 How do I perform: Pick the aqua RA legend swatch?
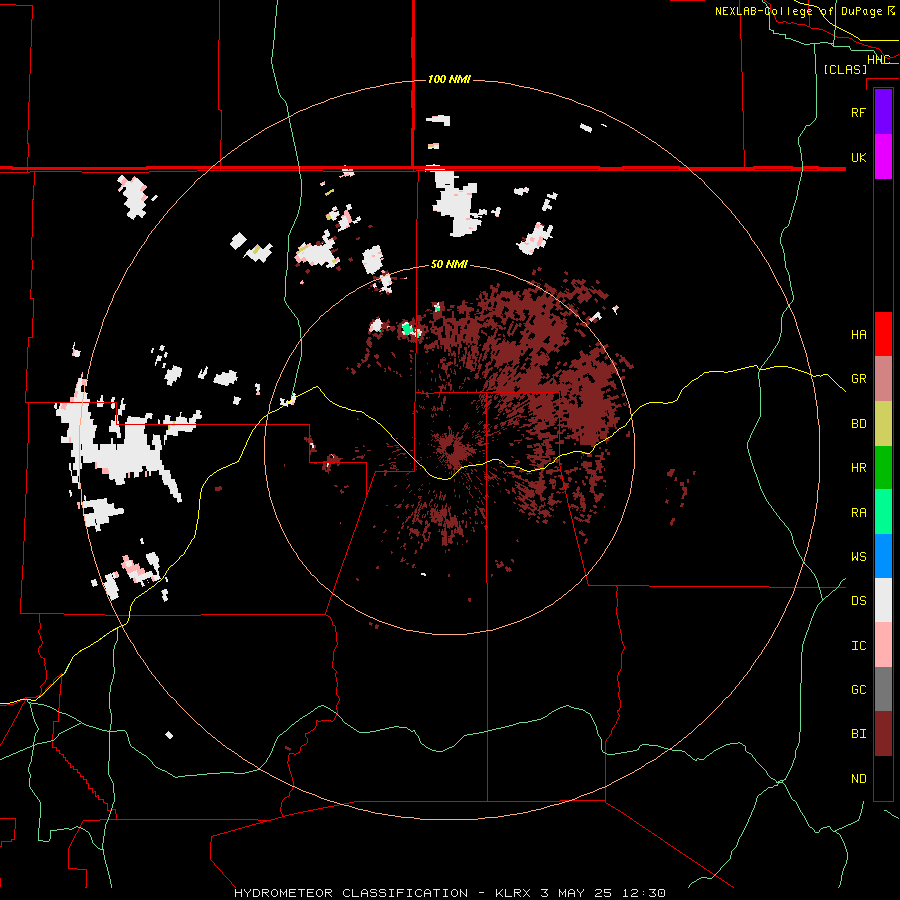point(883,512)
